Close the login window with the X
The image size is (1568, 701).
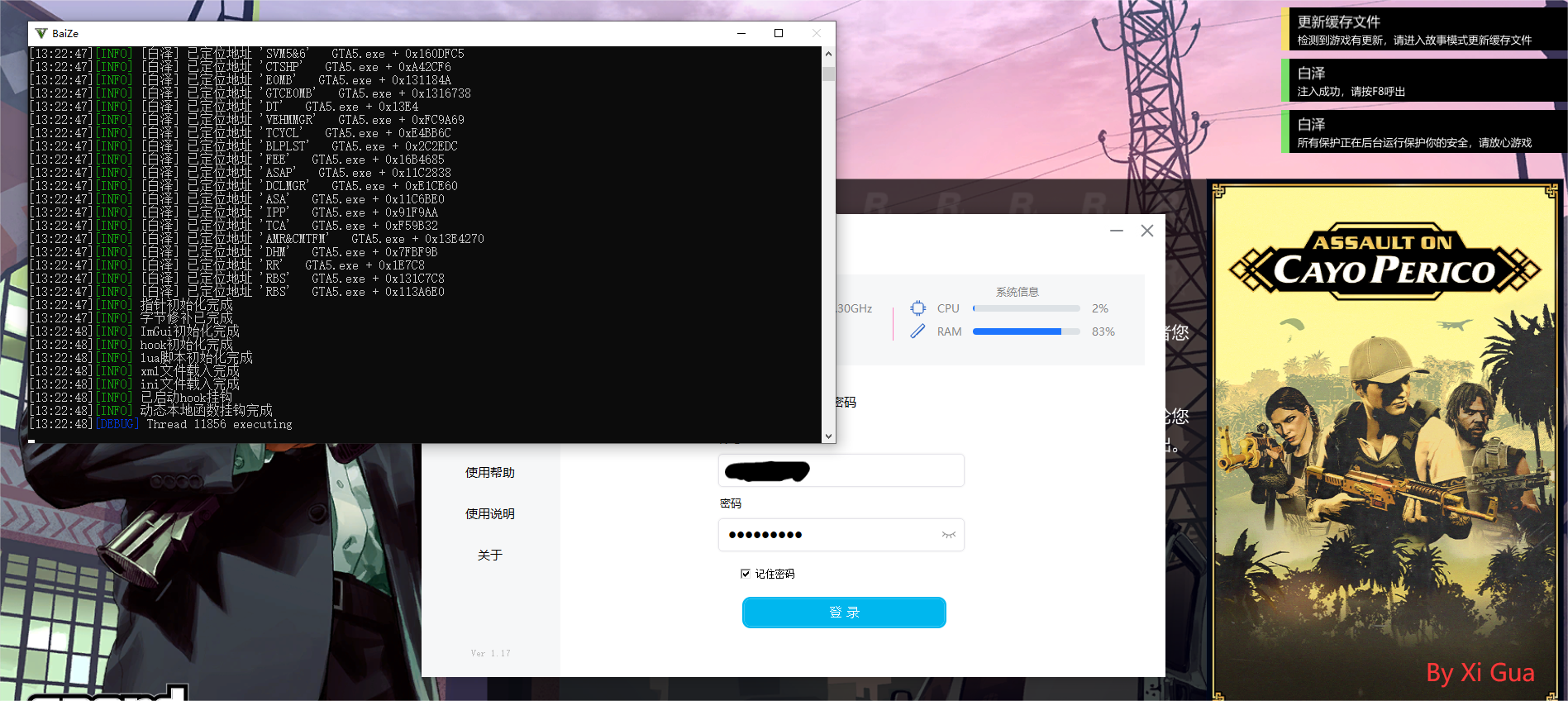click(1147, 231)
